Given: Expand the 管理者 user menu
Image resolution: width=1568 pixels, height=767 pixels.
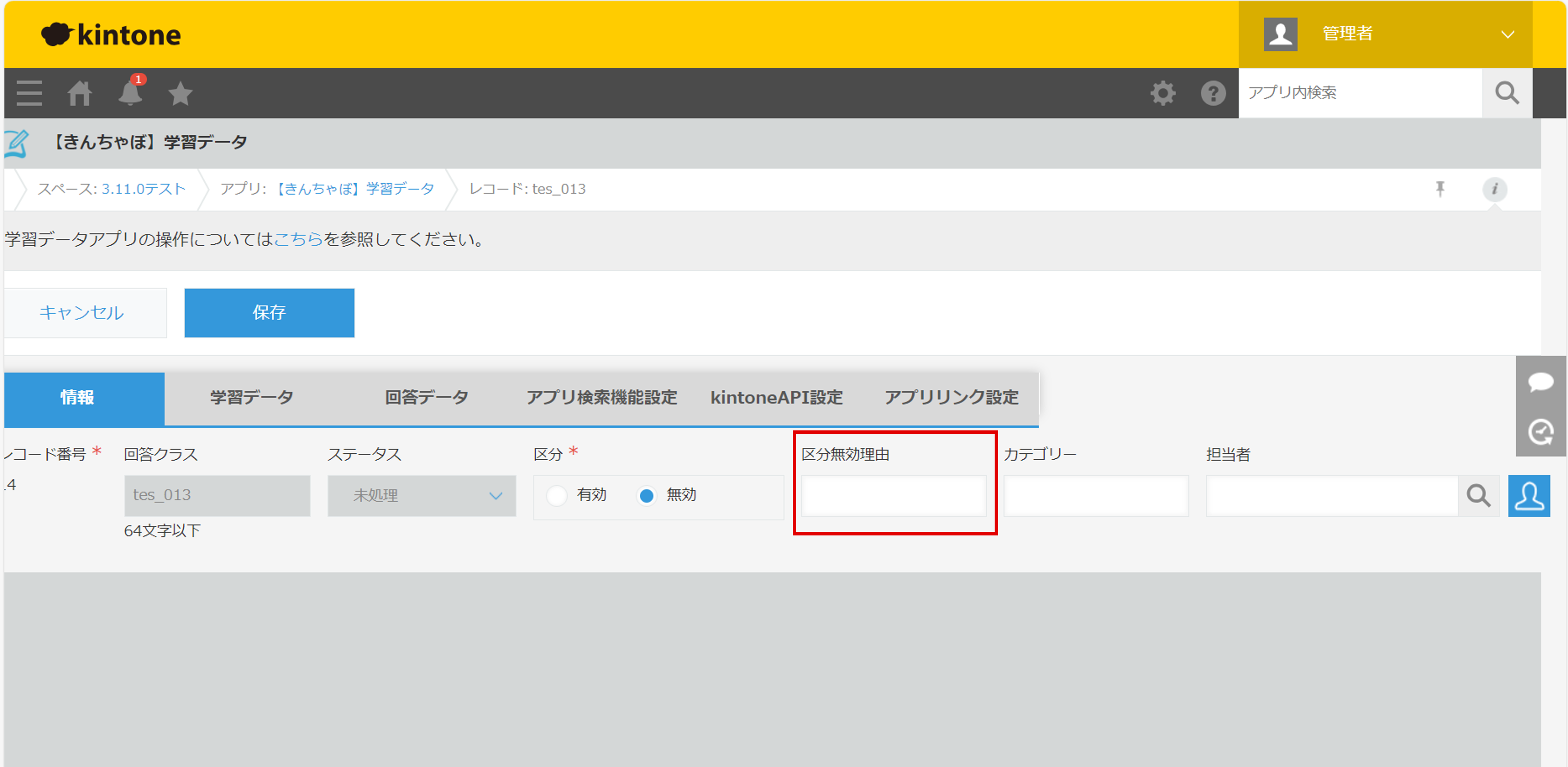Looking at the screenshot, I should point(1507,34).
